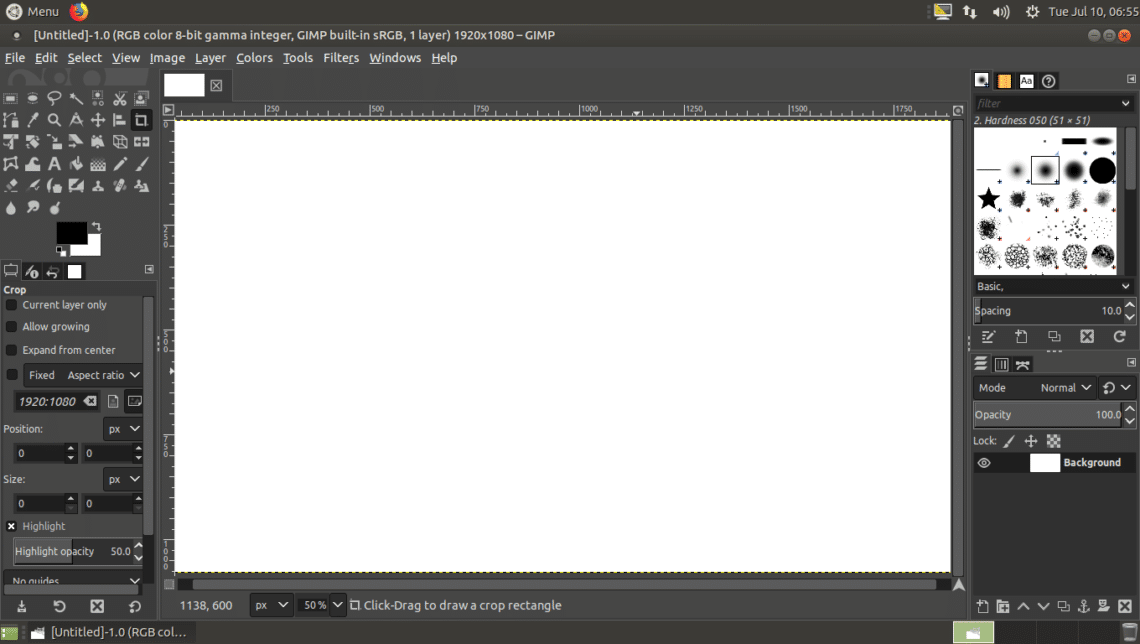Toggle lock position and size icon

click(x=1031, y=441)
